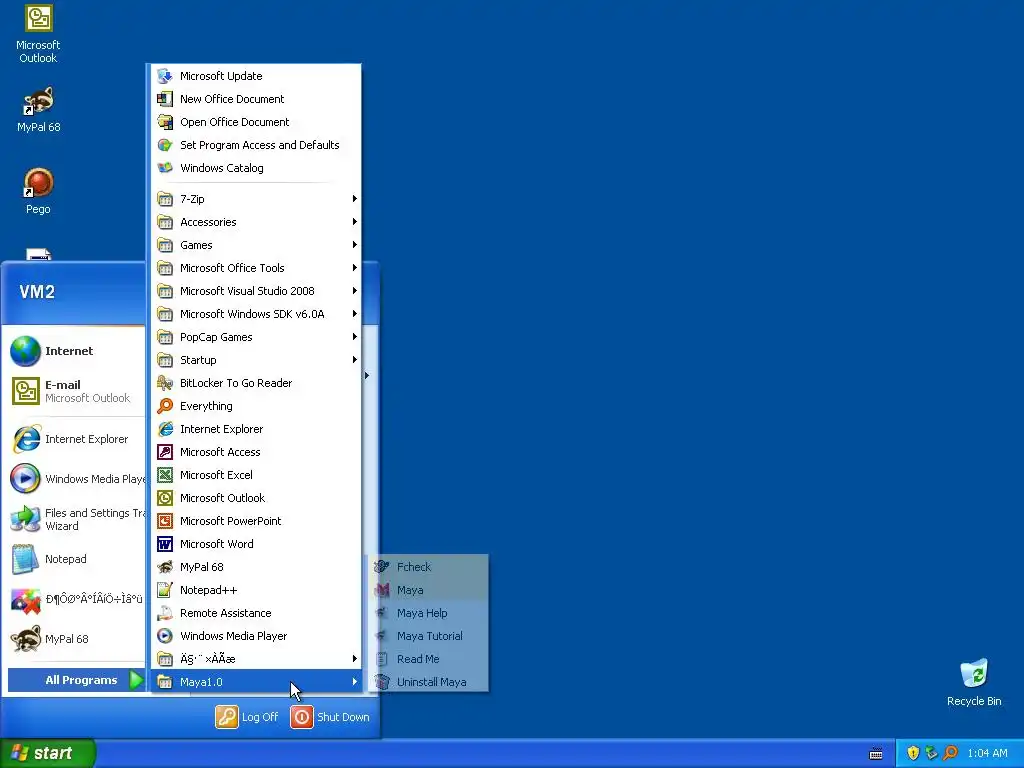Image resolution: width=1024 pixels, height=768 pixels.
Task: Expand the Startup folder
Action: (x=256, y=360)
